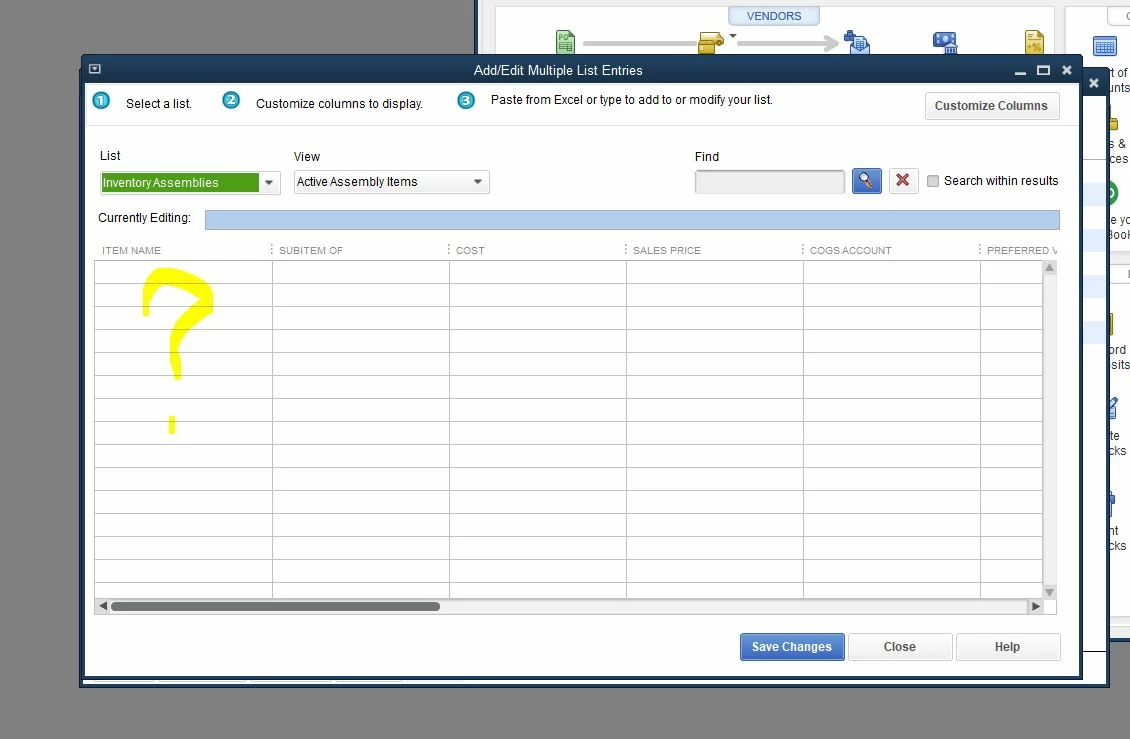This screenshot has width=1130, height=739.
Task: Click inside the Find text field
Action: click(770, 182)
